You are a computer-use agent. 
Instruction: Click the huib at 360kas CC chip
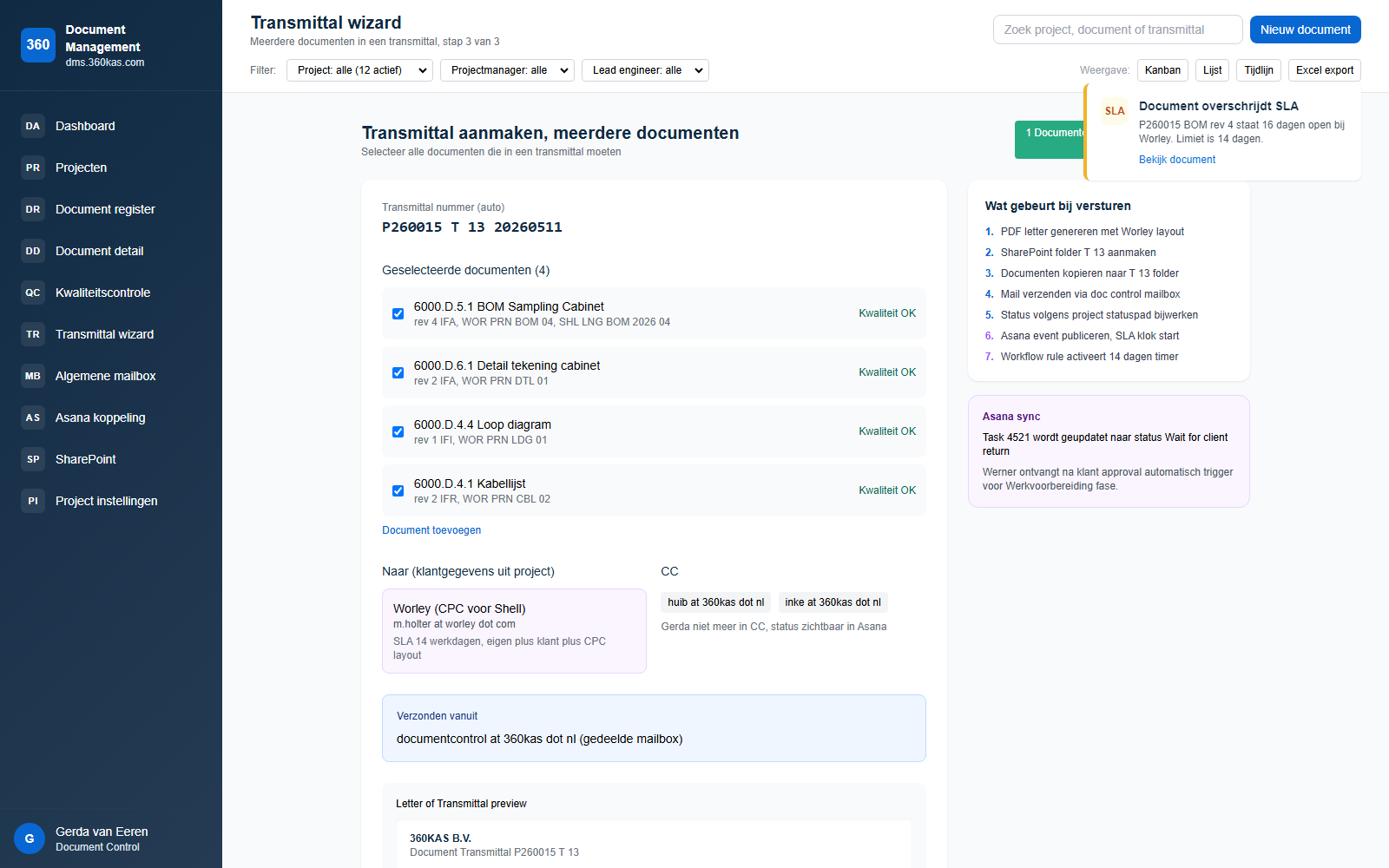tap(716, 602)
